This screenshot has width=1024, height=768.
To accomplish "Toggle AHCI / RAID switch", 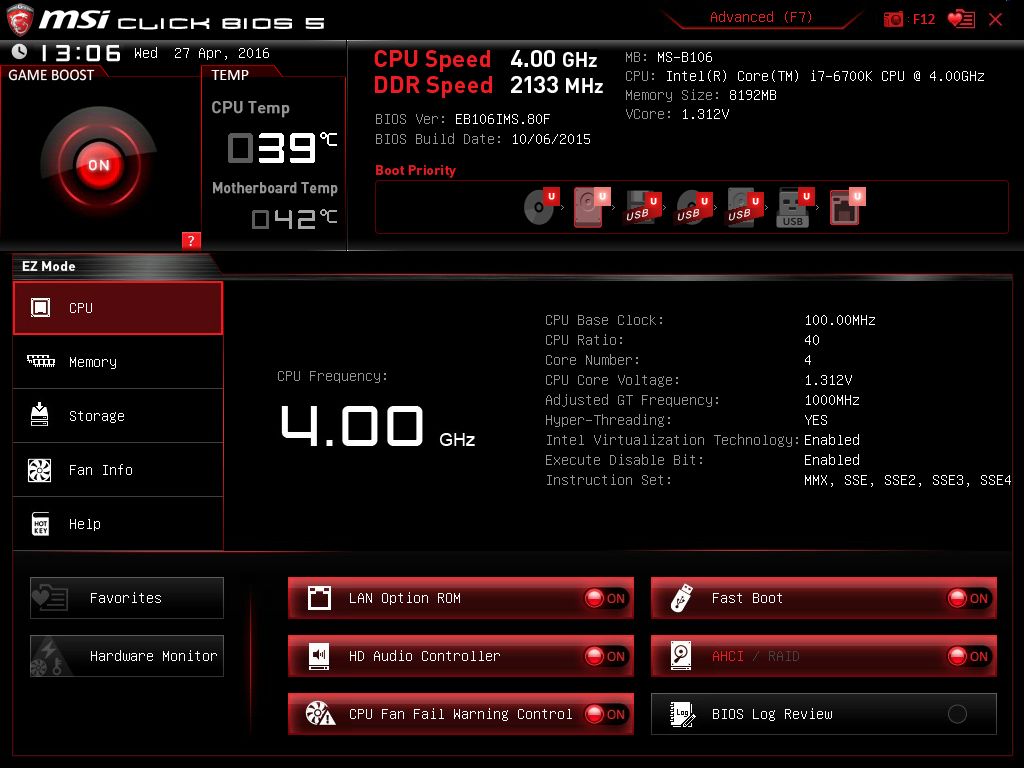I will coord(968,656).
